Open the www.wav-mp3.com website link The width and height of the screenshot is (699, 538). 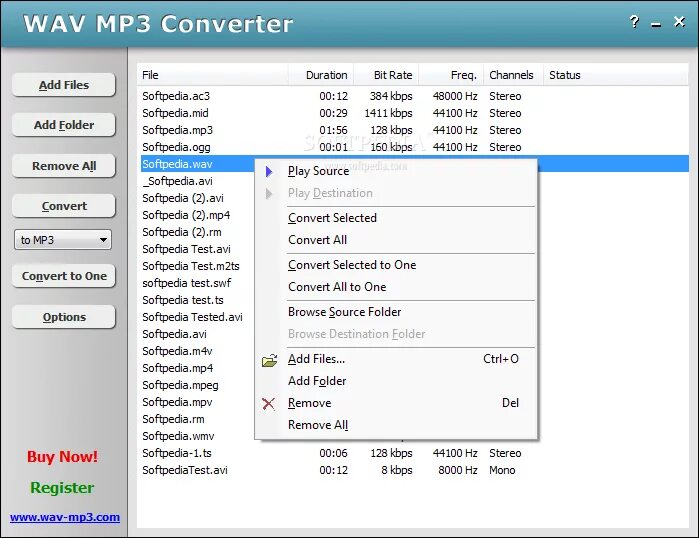tap(65, 517)
